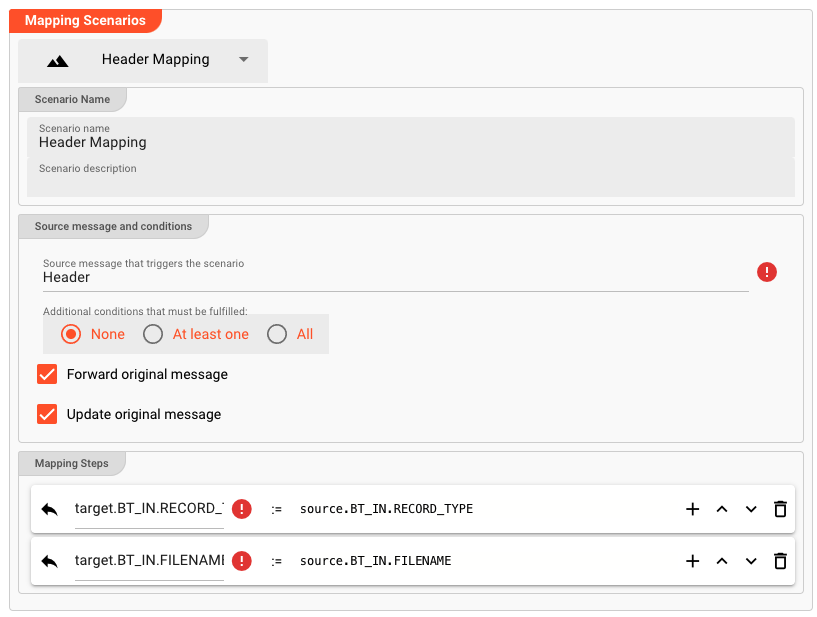Click error icon next to target.BT_IN.FILENAME
Image resolution: width=817 pixels, height=617 pixels.
coord(242,561)
